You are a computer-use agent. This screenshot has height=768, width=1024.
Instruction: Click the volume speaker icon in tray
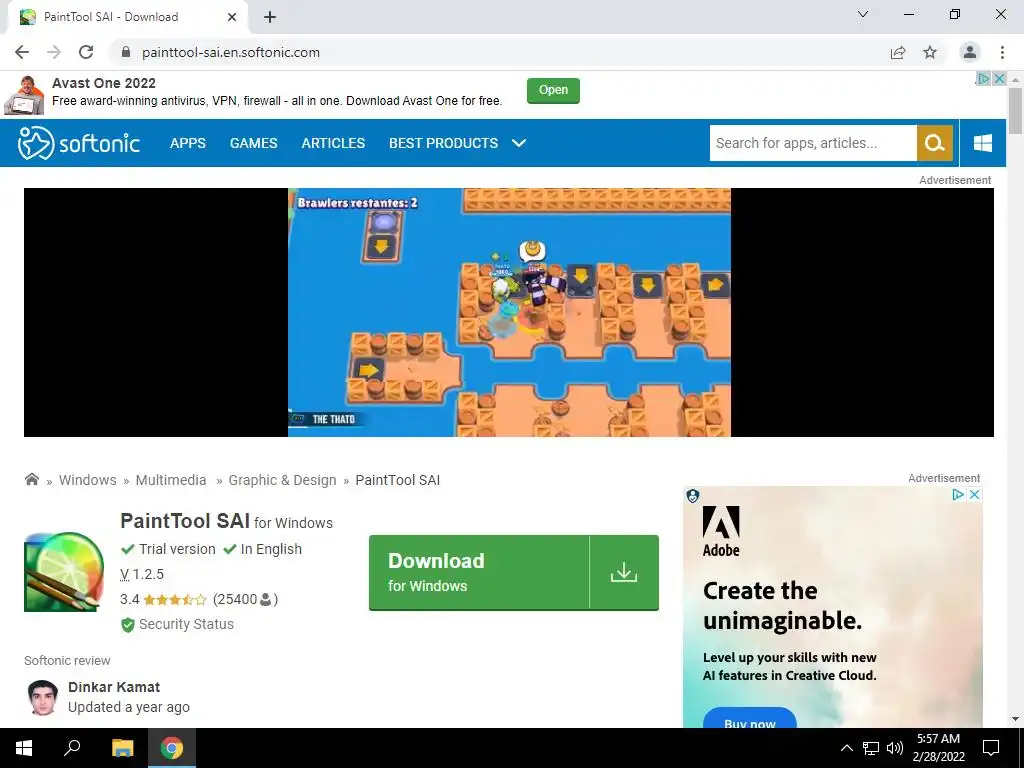(x=895, y=748)
